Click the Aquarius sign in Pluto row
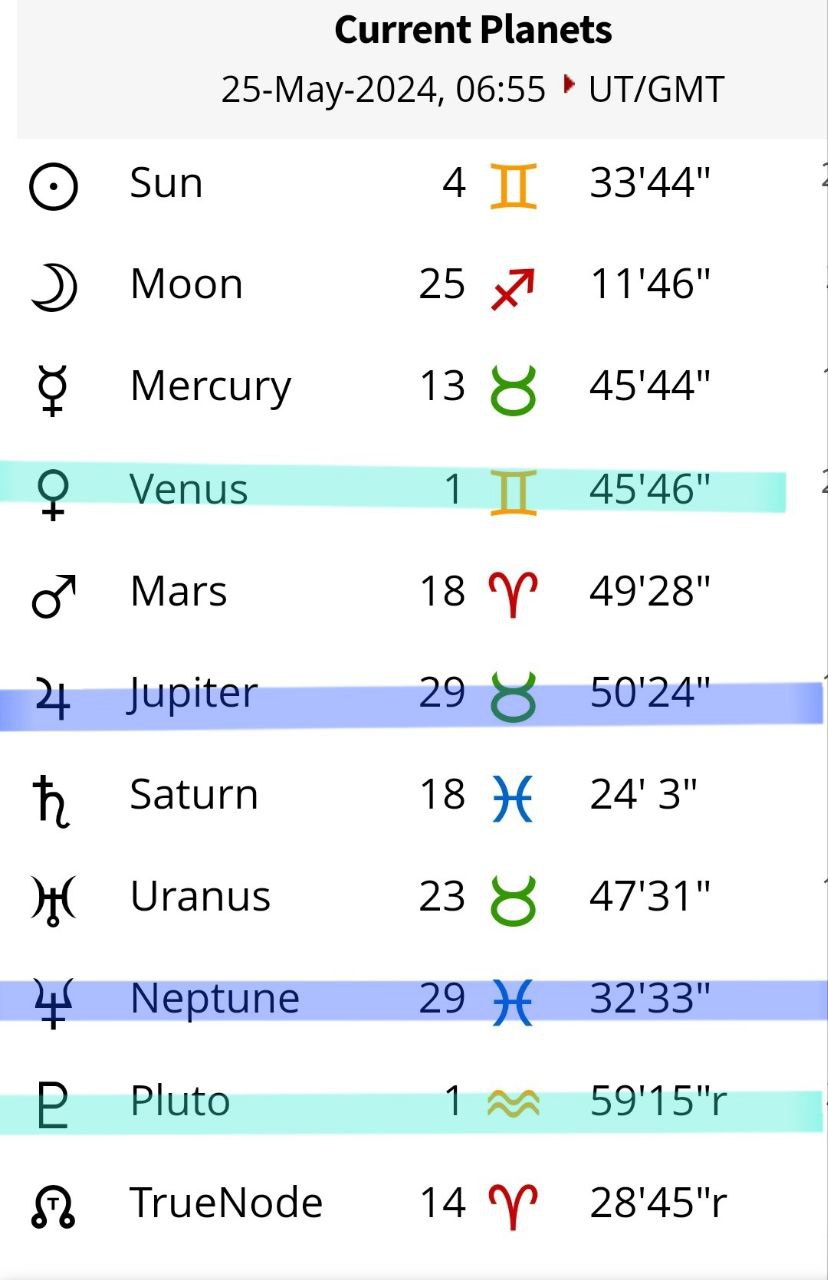The image size is (828, 1280). coord(513,1103)
